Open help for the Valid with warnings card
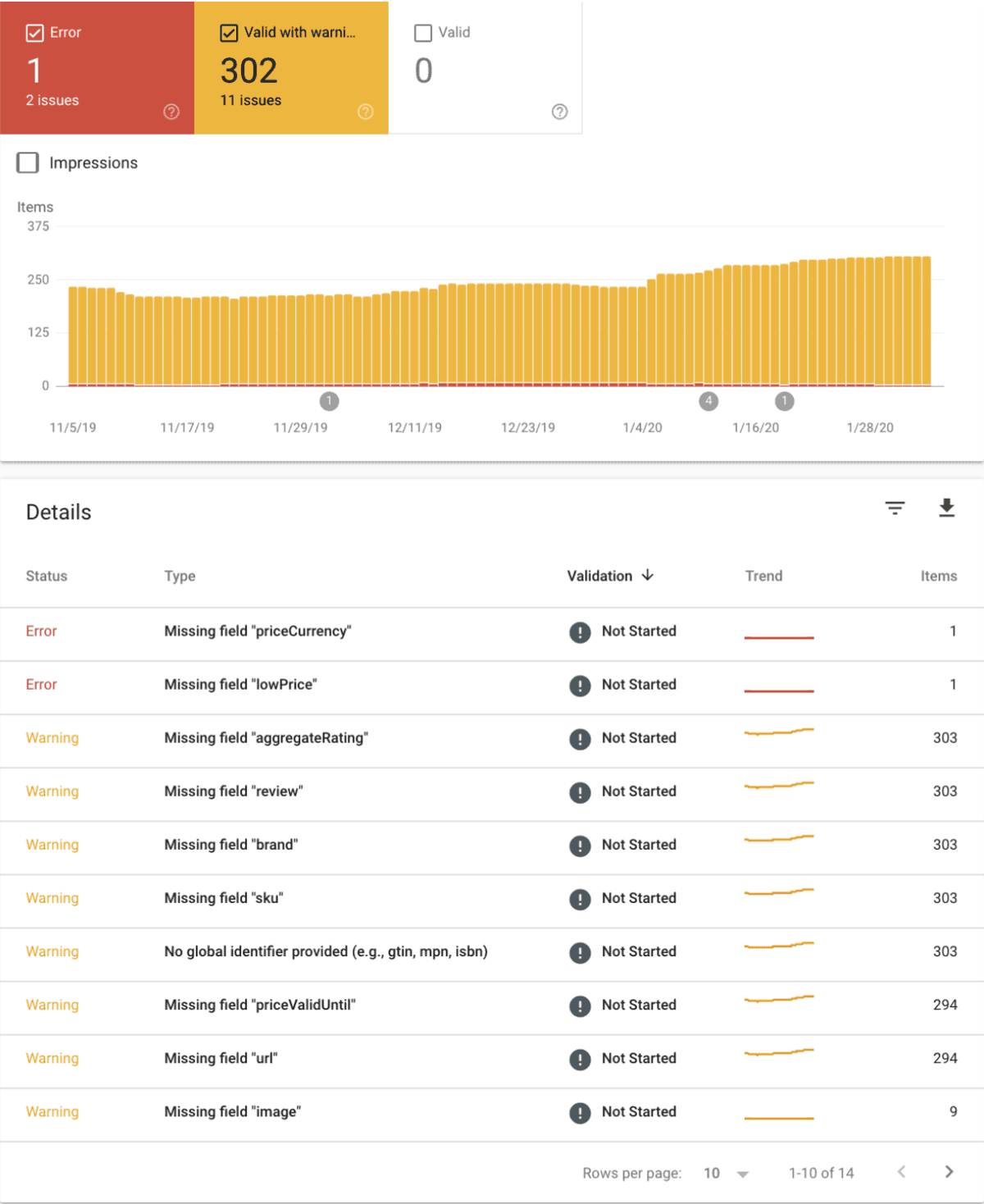The width and height of the screenshot is (984, 1204). click(x=366, y=112)
